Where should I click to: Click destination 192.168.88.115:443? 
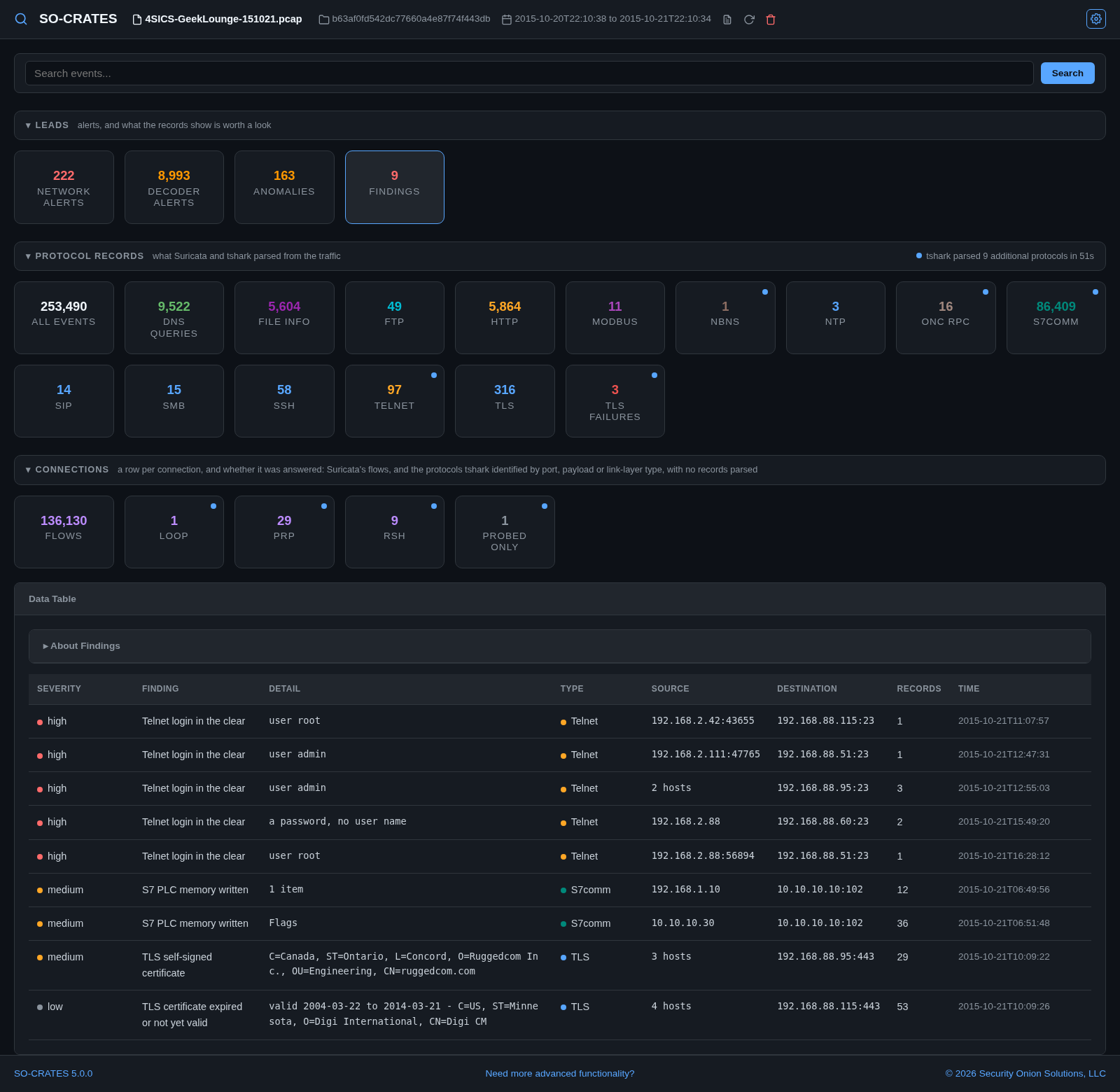pyautogui.click(x=828, y=1006)
